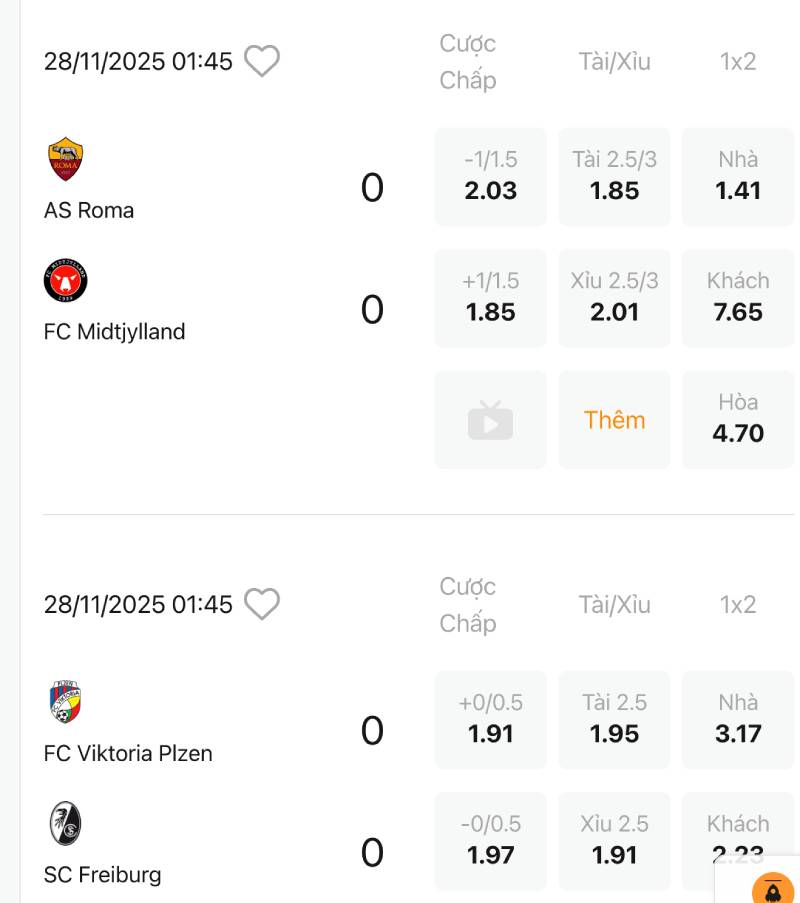800x903 pixels.
Task: Select AS Roma handicap -1/1.5 odds 2.03
Action: (490, 177)
